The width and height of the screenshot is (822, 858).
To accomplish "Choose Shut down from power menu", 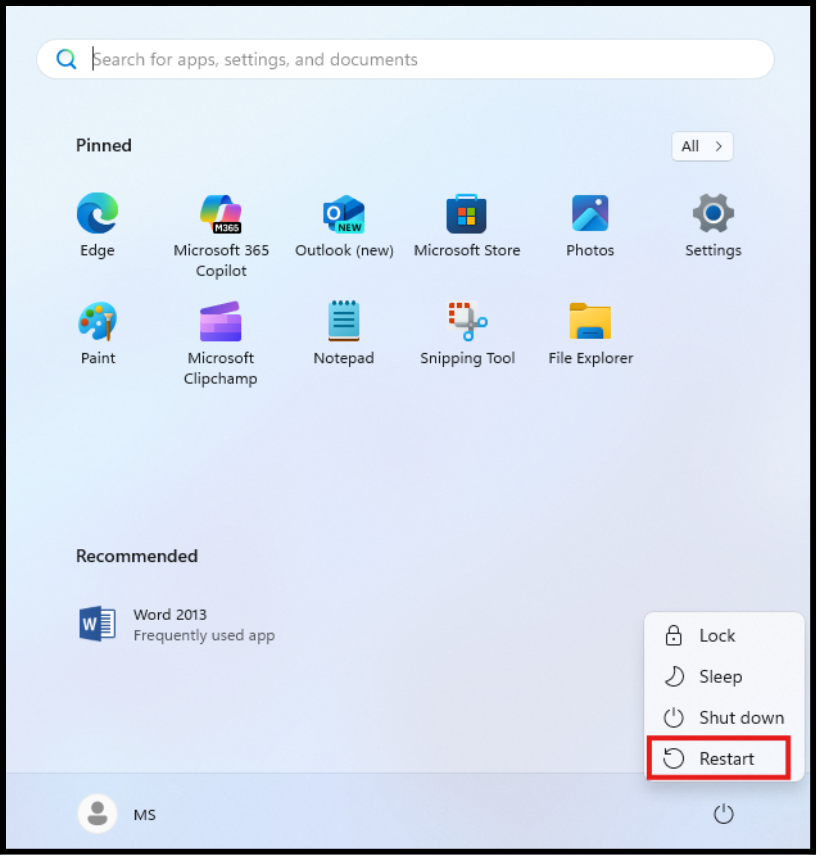I will (x=723, y=717).
